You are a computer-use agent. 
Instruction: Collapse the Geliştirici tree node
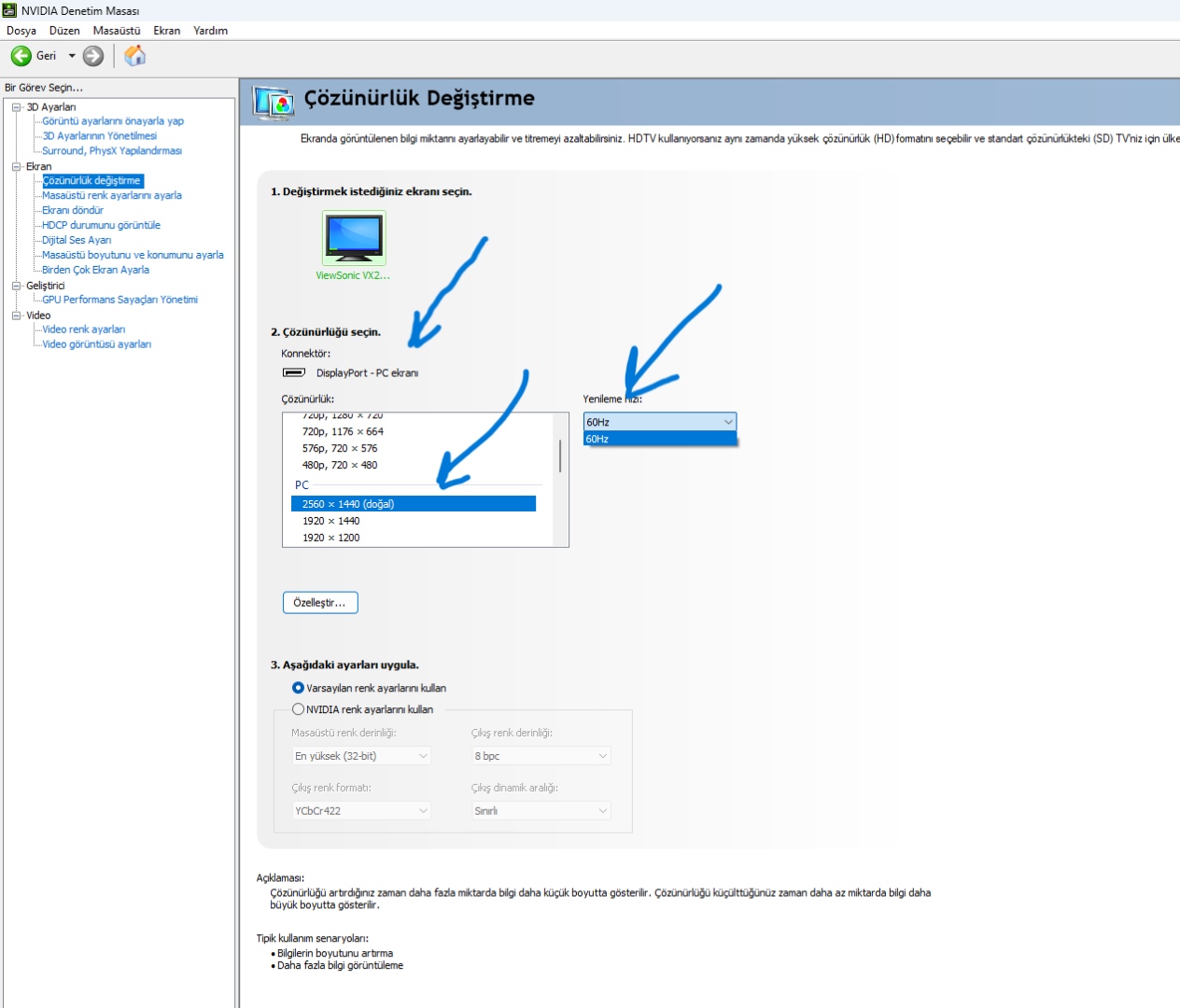(16, 286)
